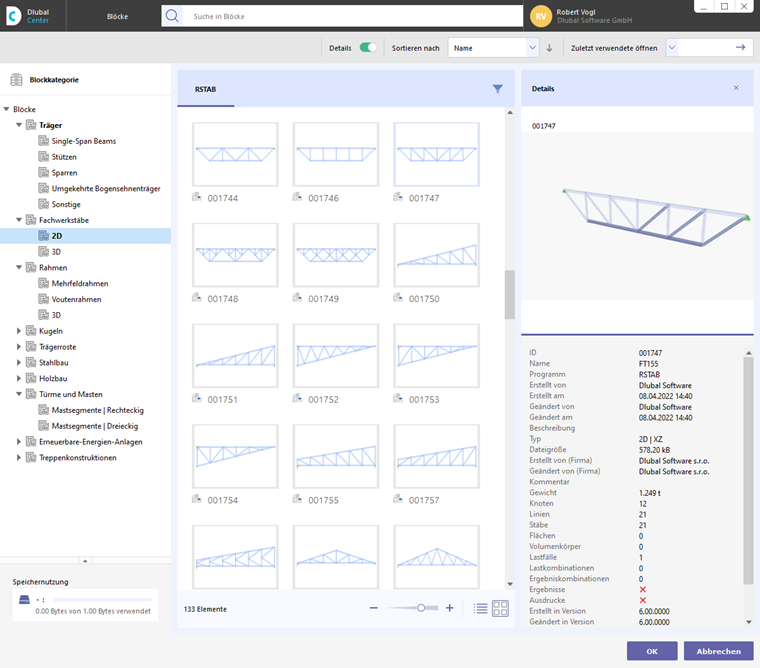This screenshot has width=760, height=668.
Task: Select Umgekehrte Bogensehnenträger category
Action: click(106, 189)
